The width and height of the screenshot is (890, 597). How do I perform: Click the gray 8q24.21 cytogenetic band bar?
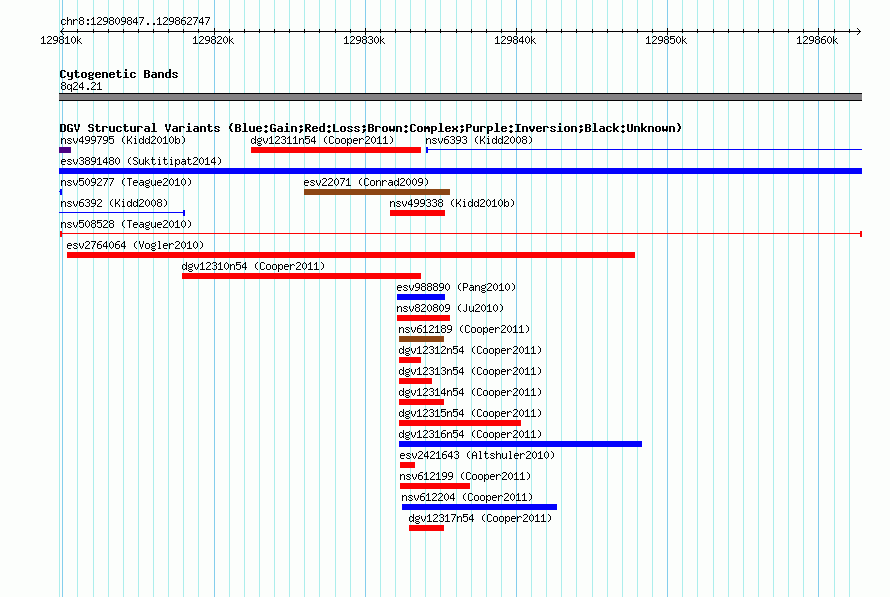tap(460, 97)
